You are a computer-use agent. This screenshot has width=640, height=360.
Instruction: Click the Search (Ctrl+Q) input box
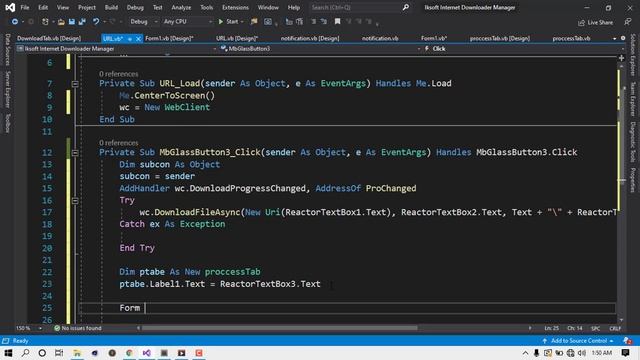(x=355, y=7)
